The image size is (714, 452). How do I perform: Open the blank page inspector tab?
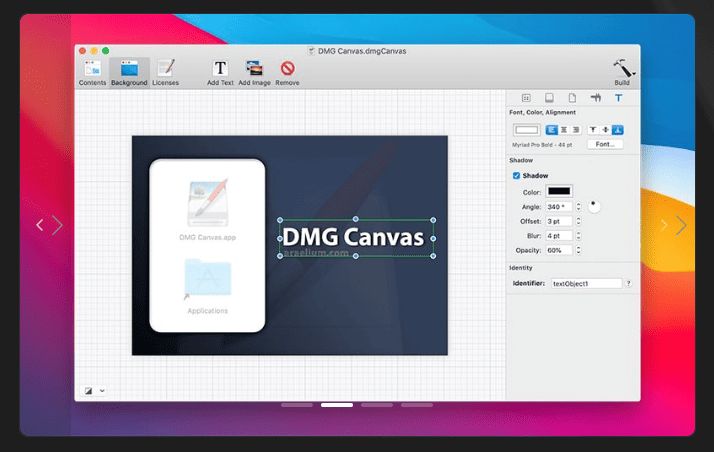click(x=572, y=98)
